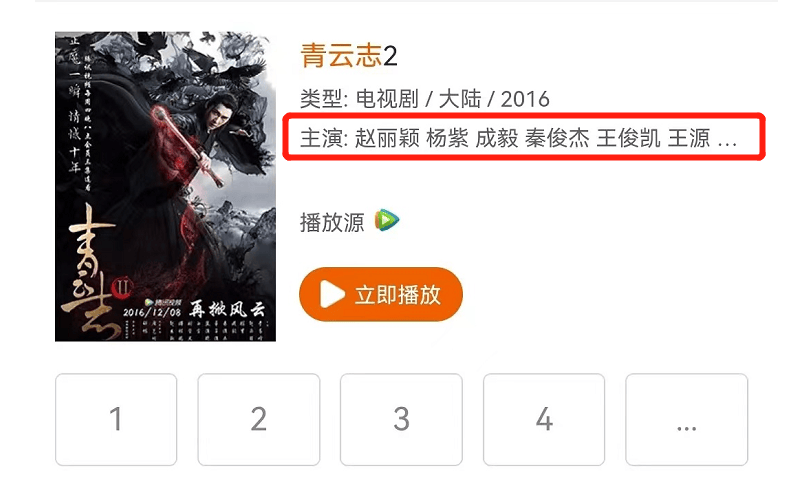Screen dimensions: 807x480
Task: Select episode 1
Action: pos(116,419)
